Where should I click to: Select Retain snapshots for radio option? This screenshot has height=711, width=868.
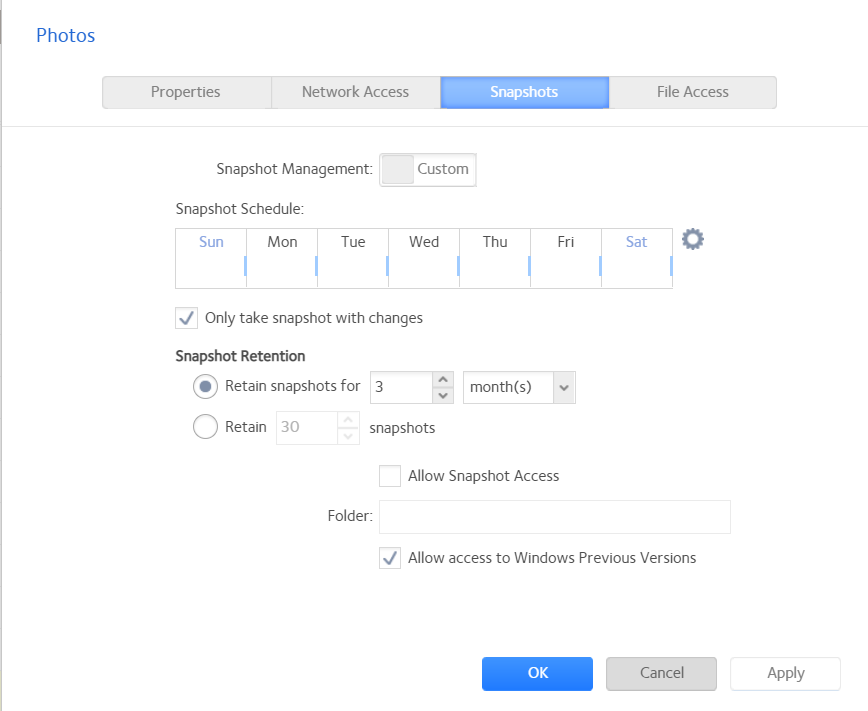pos(205,386)
